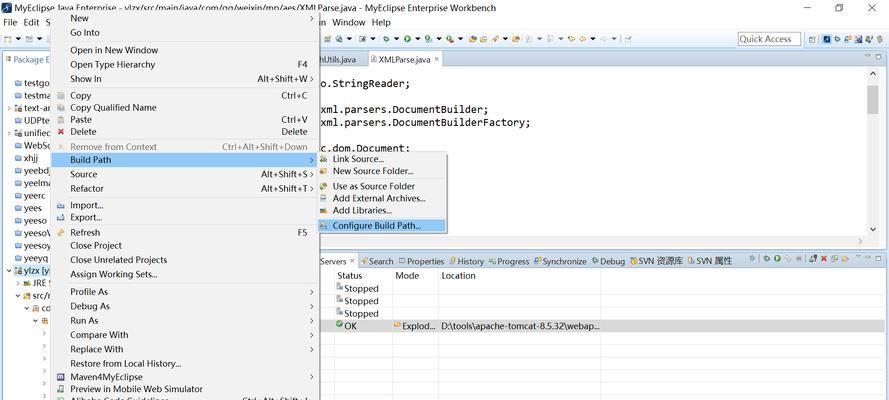Click the Paste clipboard icon
The image size is (889, 400).
(61, 120)
